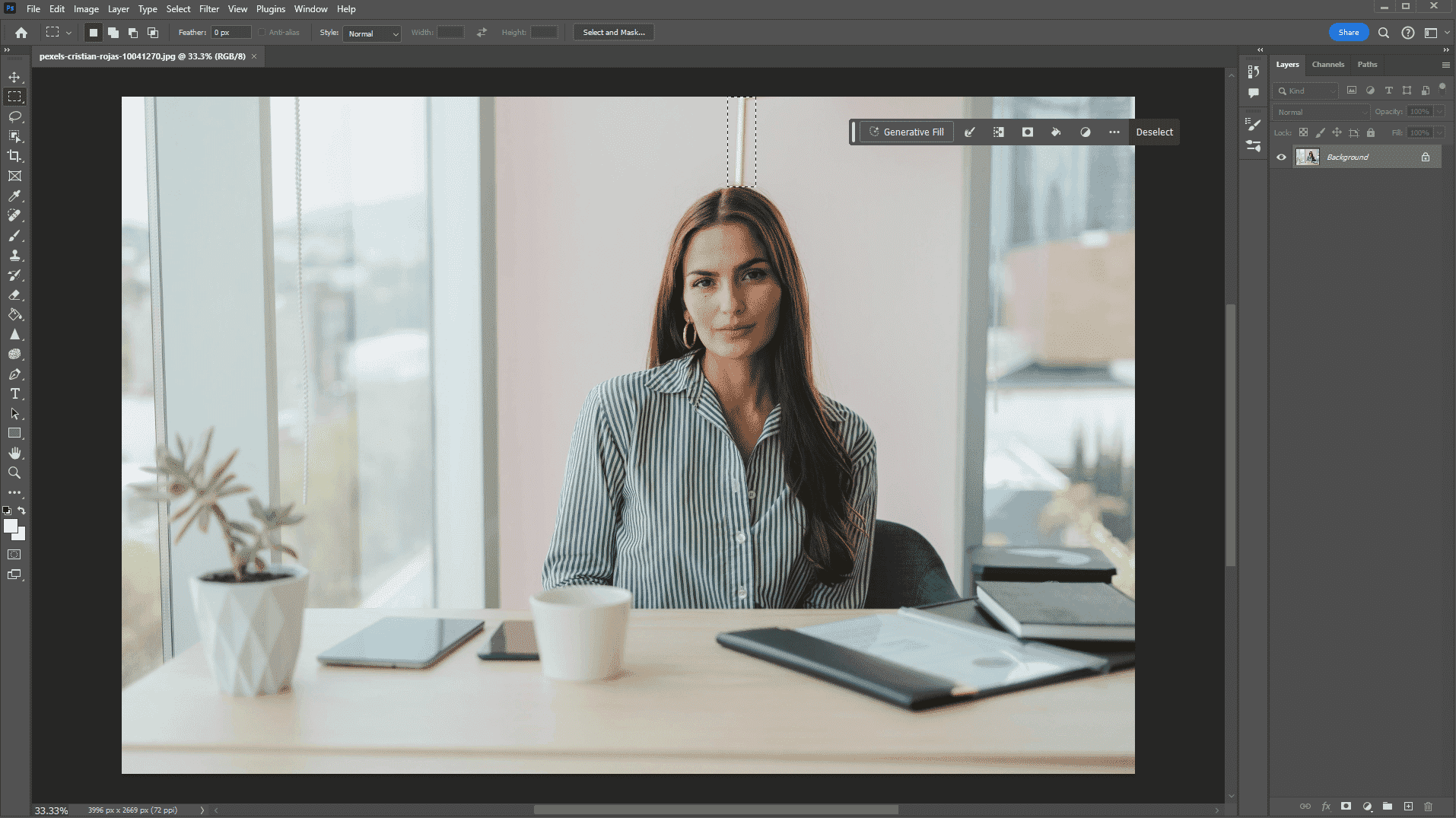Select the Lasso tool
This screenshot has width=1456, height=818.
coord(14,116)
